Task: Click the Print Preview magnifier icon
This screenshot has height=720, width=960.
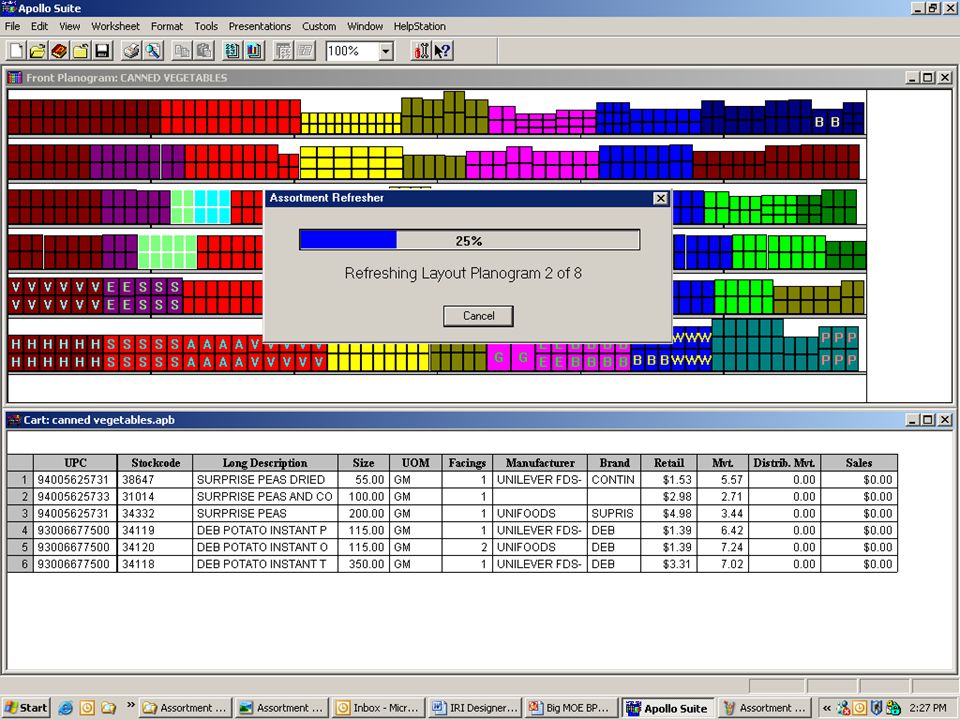Action: (152, 51)
